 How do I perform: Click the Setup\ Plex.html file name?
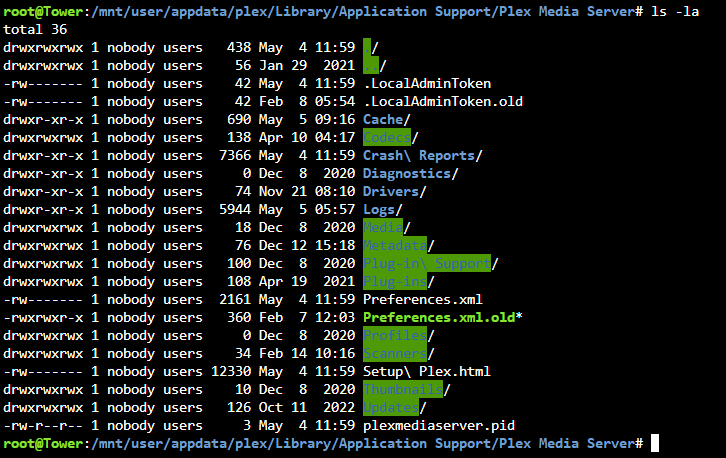coord(427,371)
